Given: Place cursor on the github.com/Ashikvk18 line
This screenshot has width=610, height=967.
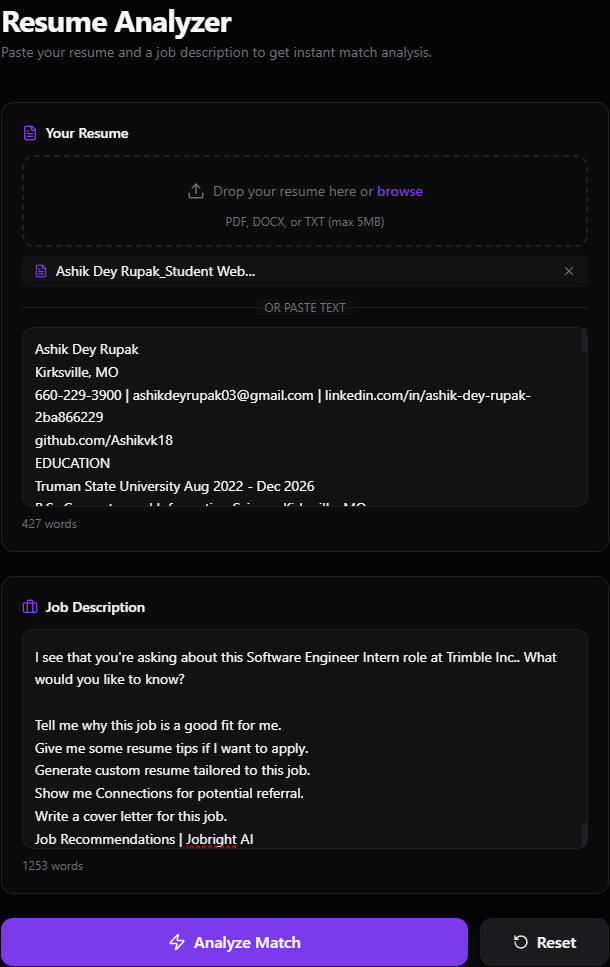Looking at the screenshot, I should [104, 440].
